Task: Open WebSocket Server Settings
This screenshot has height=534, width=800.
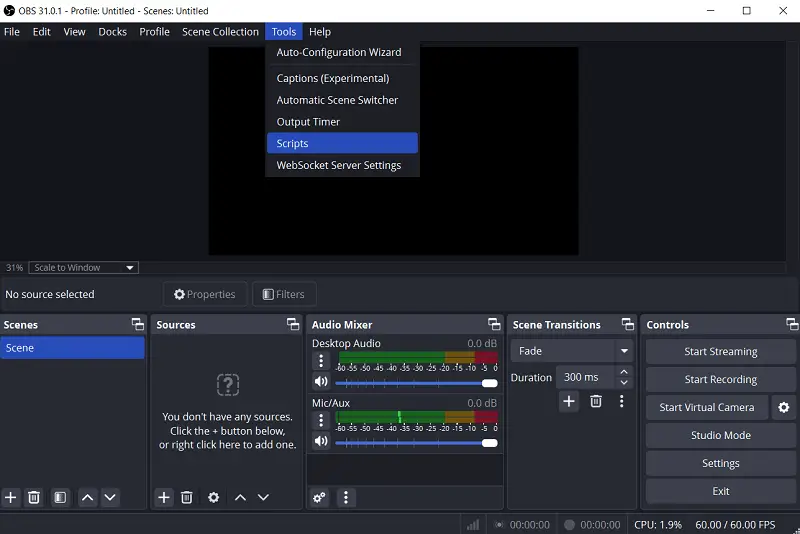Action: click(342, 165)
